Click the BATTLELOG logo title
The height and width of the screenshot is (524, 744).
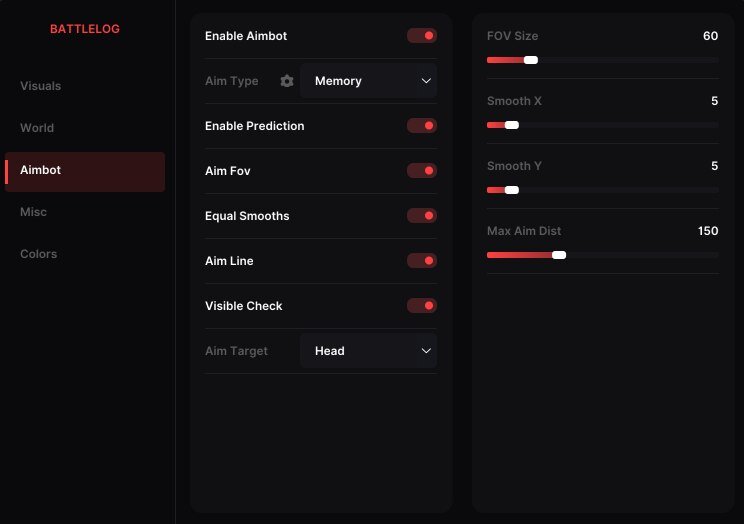point(85,29)
